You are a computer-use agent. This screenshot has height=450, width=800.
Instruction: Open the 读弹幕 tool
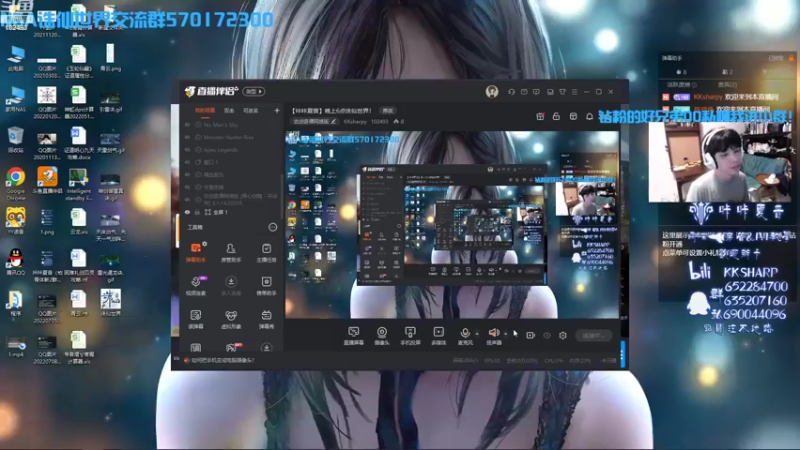[x=195, y=319]
